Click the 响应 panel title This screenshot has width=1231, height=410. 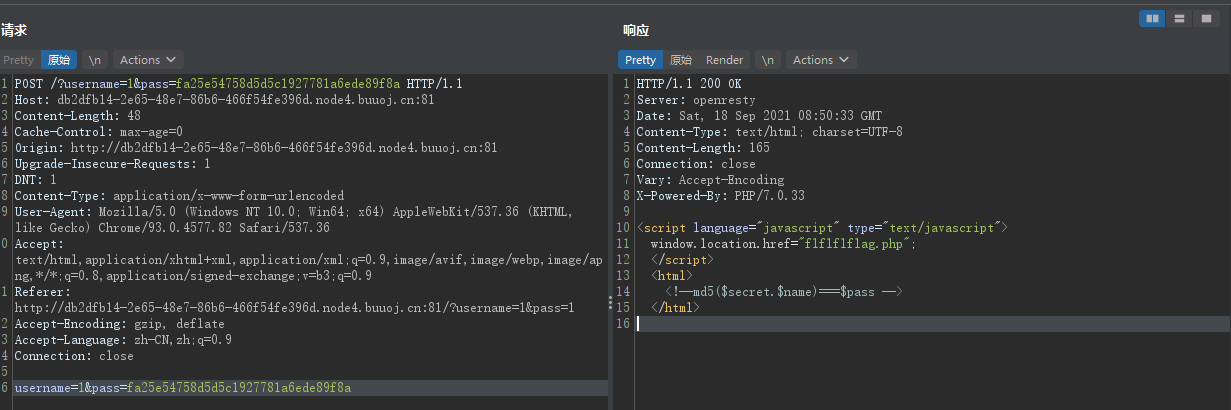[635, 31]
